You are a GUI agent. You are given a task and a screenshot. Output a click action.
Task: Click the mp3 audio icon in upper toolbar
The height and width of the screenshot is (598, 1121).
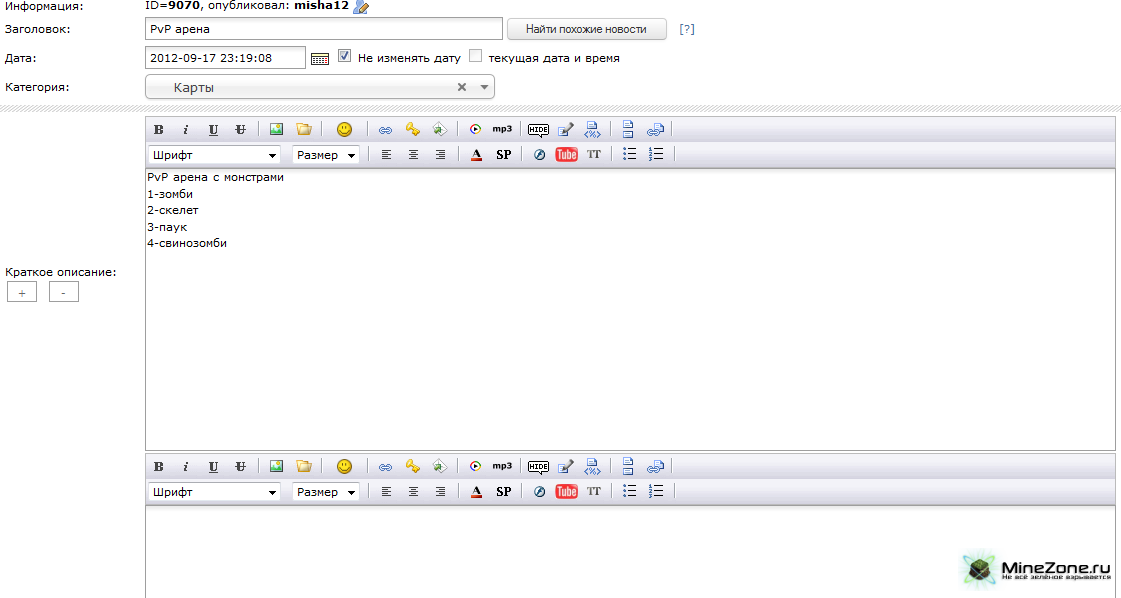point(502,129)
